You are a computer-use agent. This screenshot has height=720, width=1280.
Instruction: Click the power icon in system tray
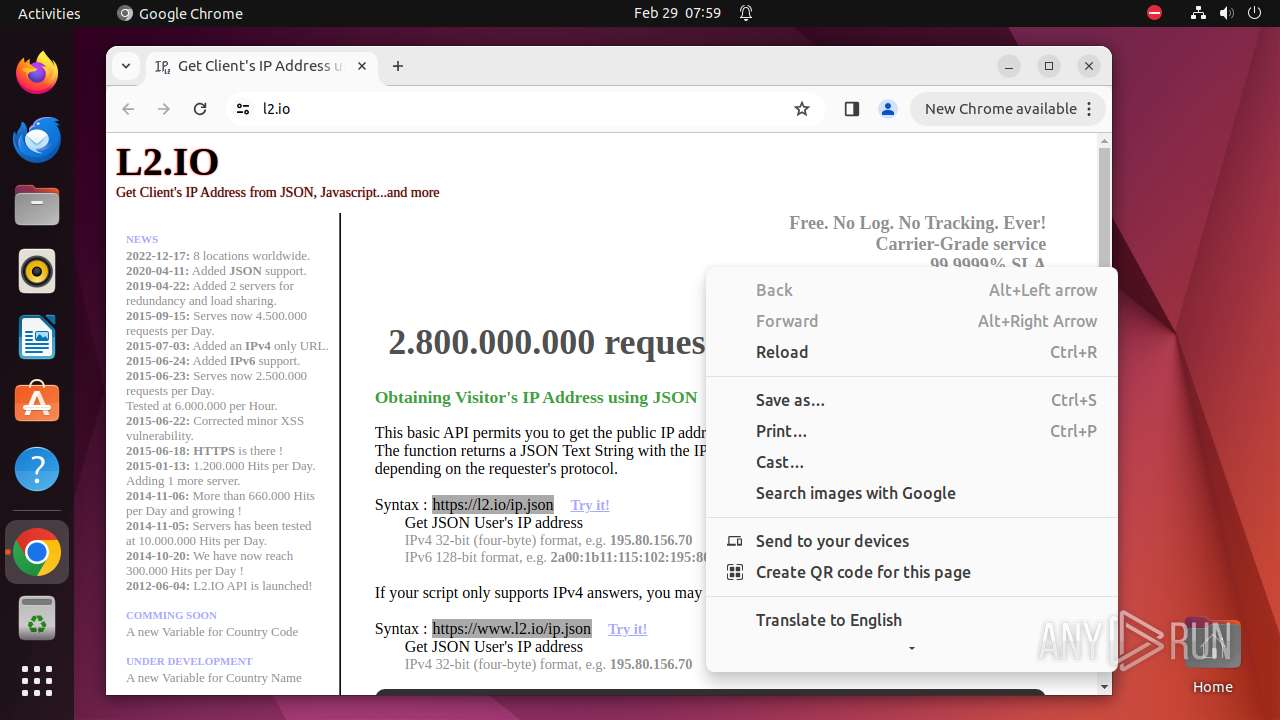[1255, 13]
